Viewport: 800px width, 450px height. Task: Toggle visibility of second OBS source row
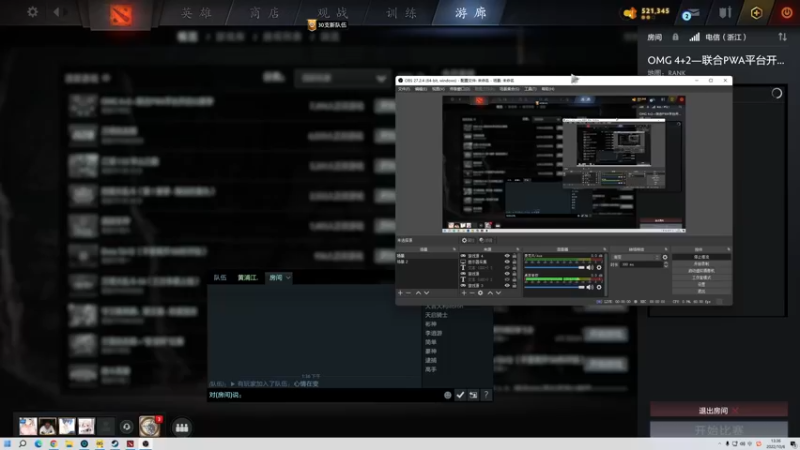tap(507, 262)
